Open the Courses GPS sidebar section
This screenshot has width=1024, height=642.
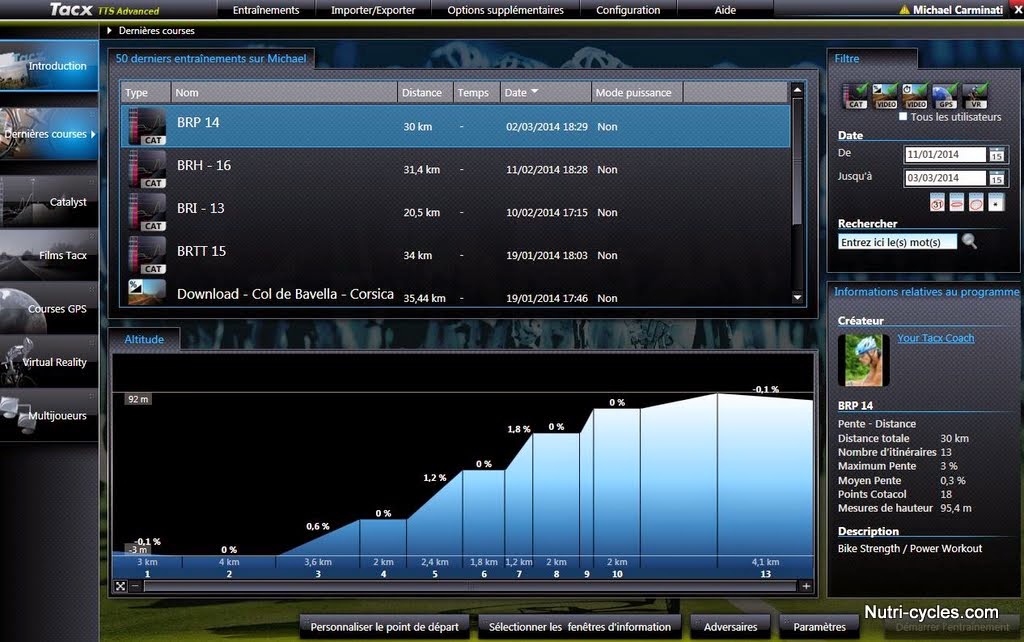pyautogui.click(x=49, y=309)
